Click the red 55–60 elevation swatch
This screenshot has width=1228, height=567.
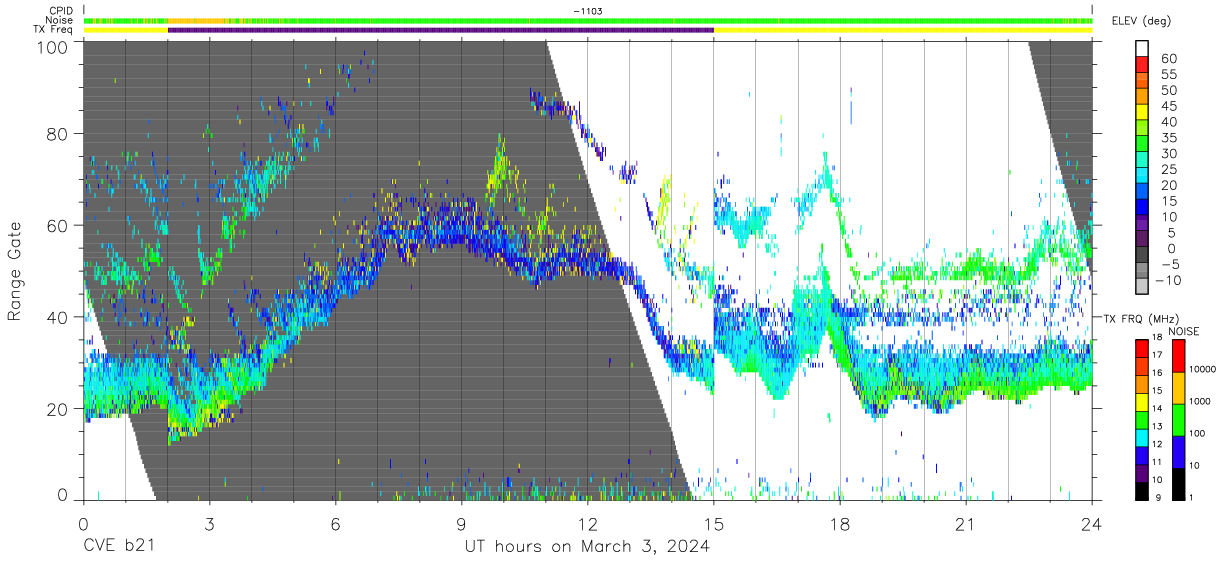[x=1143, y=65]
